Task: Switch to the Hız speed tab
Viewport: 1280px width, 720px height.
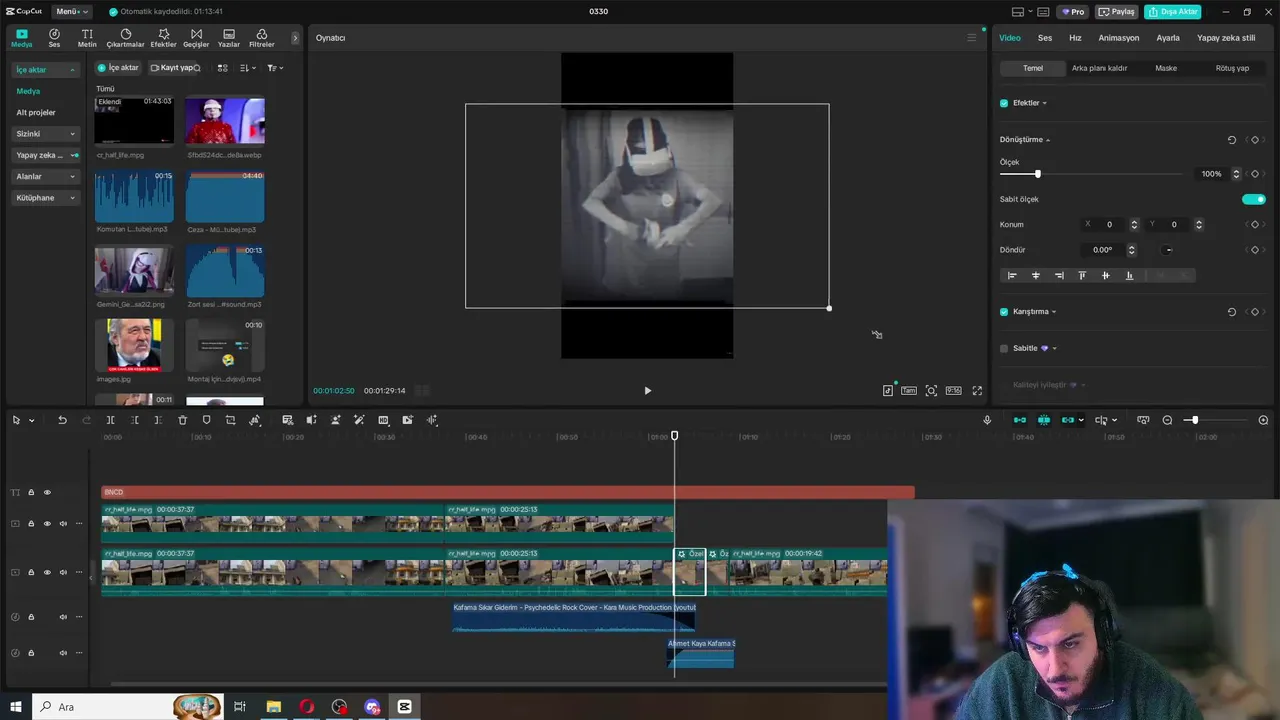Action: [1075, 38]
